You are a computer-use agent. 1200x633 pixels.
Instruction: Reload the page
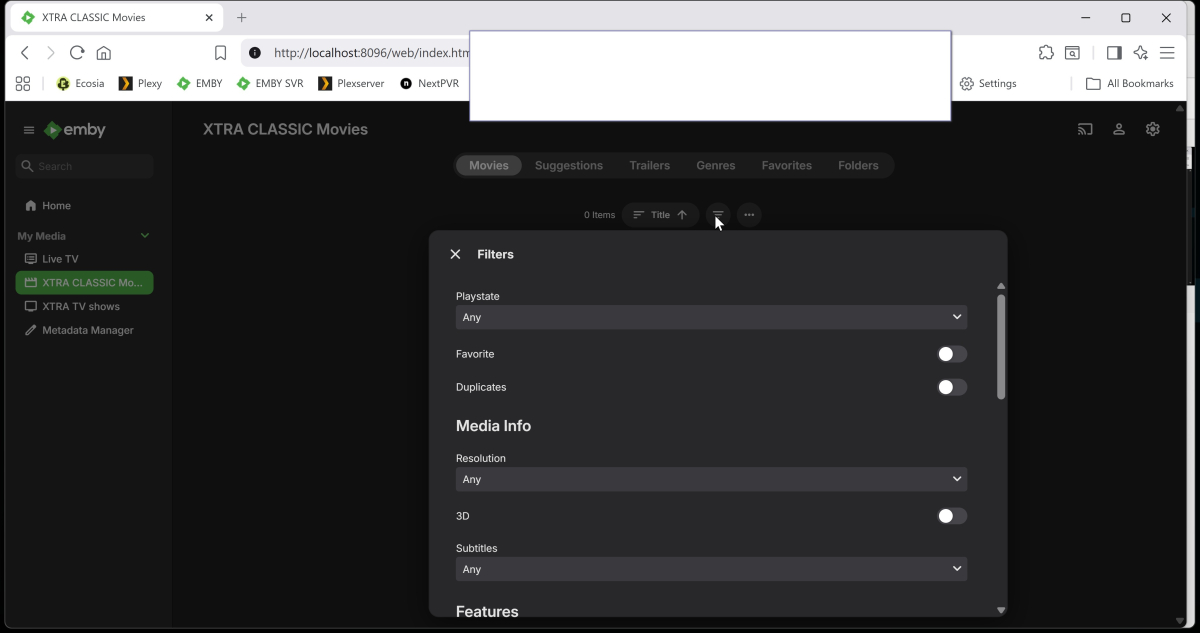[77, 53]
